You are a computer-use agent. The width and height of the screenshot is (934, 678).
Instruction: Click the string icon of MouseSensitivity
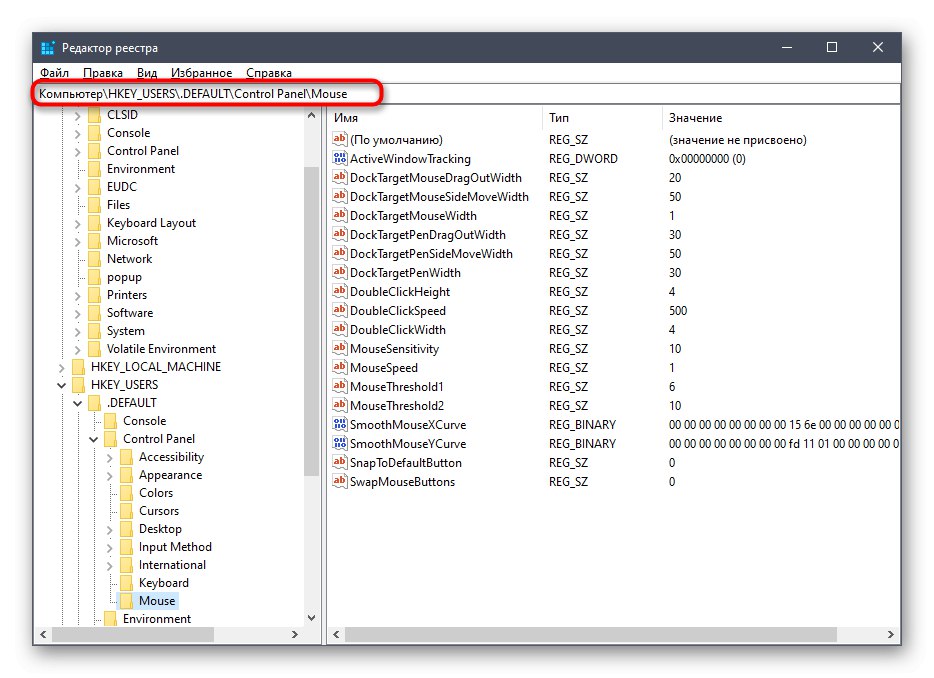(x=340, y=349)
